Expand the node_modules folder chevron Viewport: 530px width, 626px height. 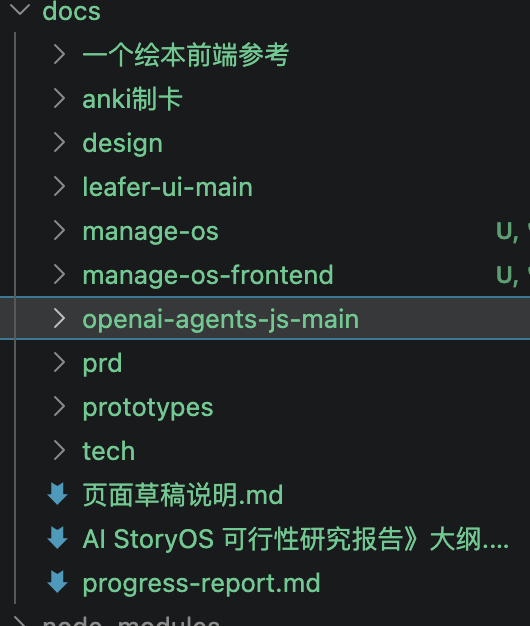pyautogui.click(x=20, y=621)
